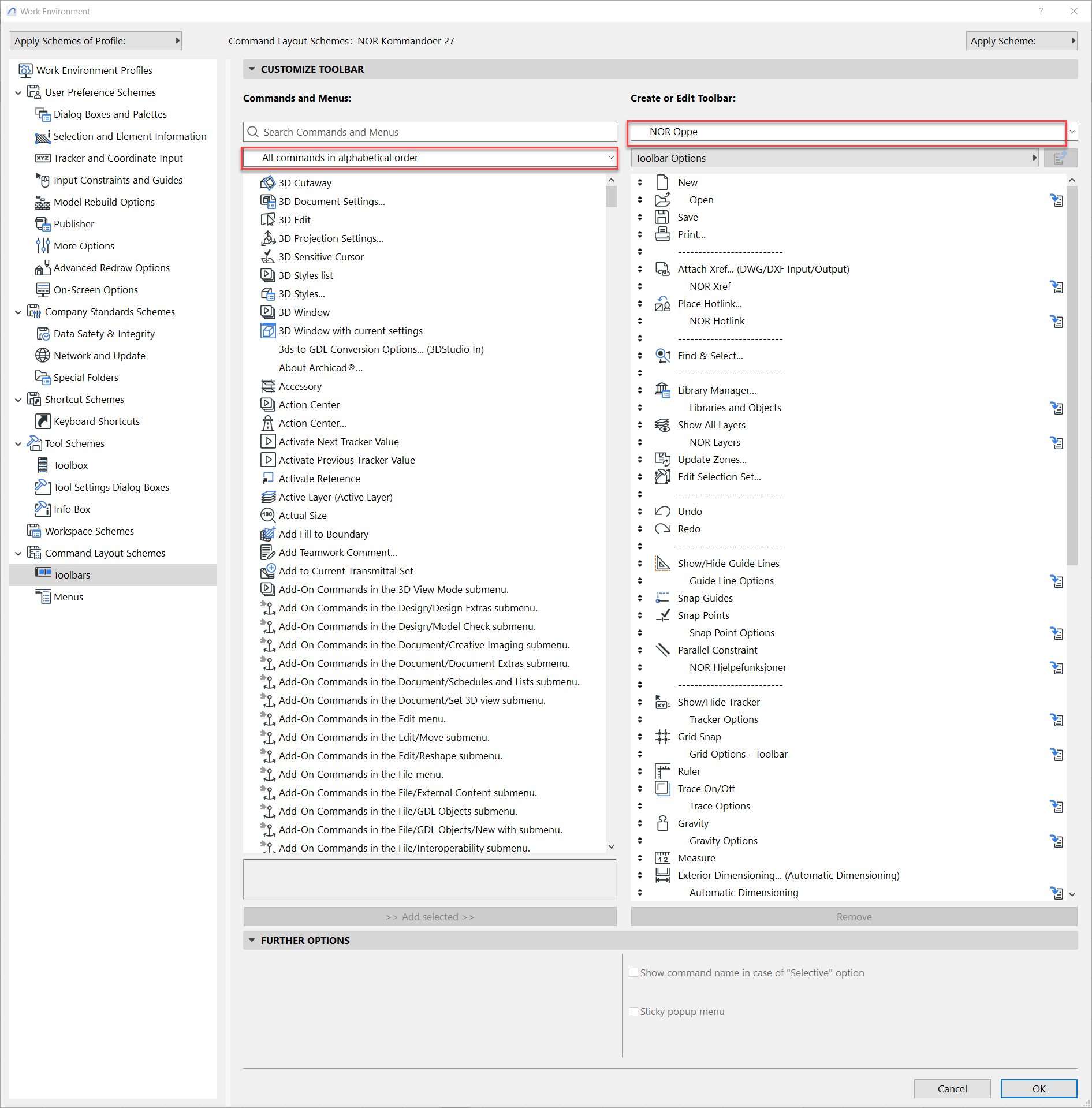This screenshot has width=1092, height=1108.
Task: Select NOR Hjelpefunksjoner entry
Action: point(738,667)
